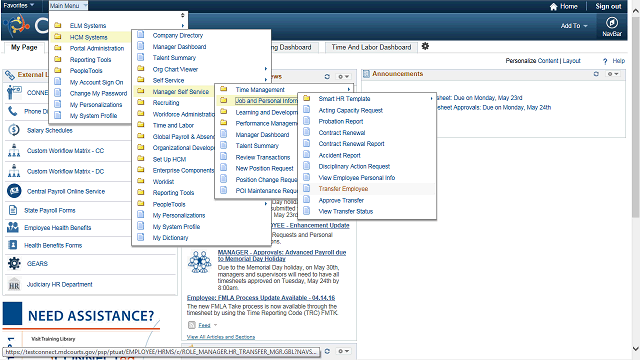This screenshot has height=360, width=640.
Task: Click the RSS Feed icon
Action: click(x=192, y=325)
